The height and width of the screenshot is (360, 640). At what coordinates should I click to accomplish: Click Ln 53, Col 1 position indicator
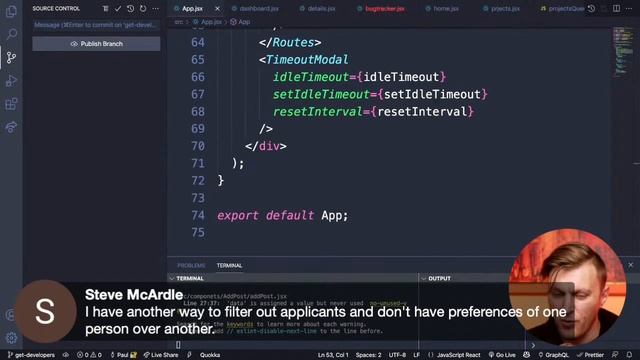click(x=333, y=355)
